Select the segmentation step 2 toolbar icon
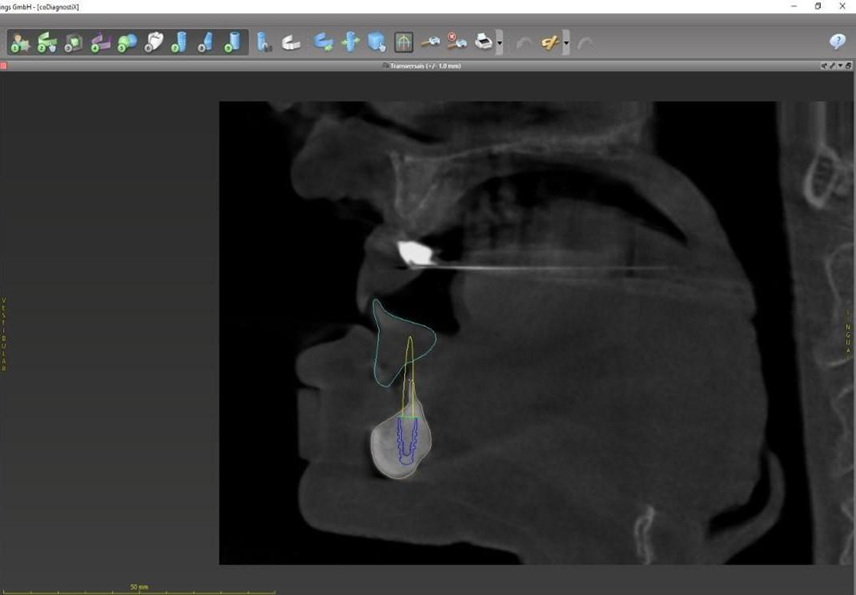The height and width of the screenshot is (595, 856). [x=47, y=43]
